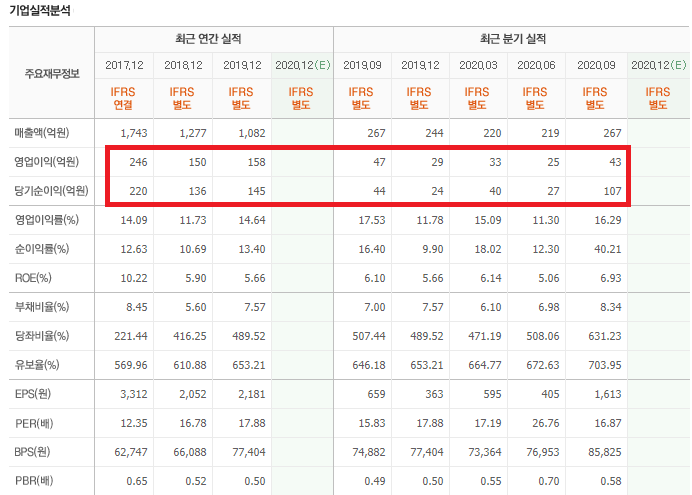Select the '최근 연간 실적' header

point(208,39)
